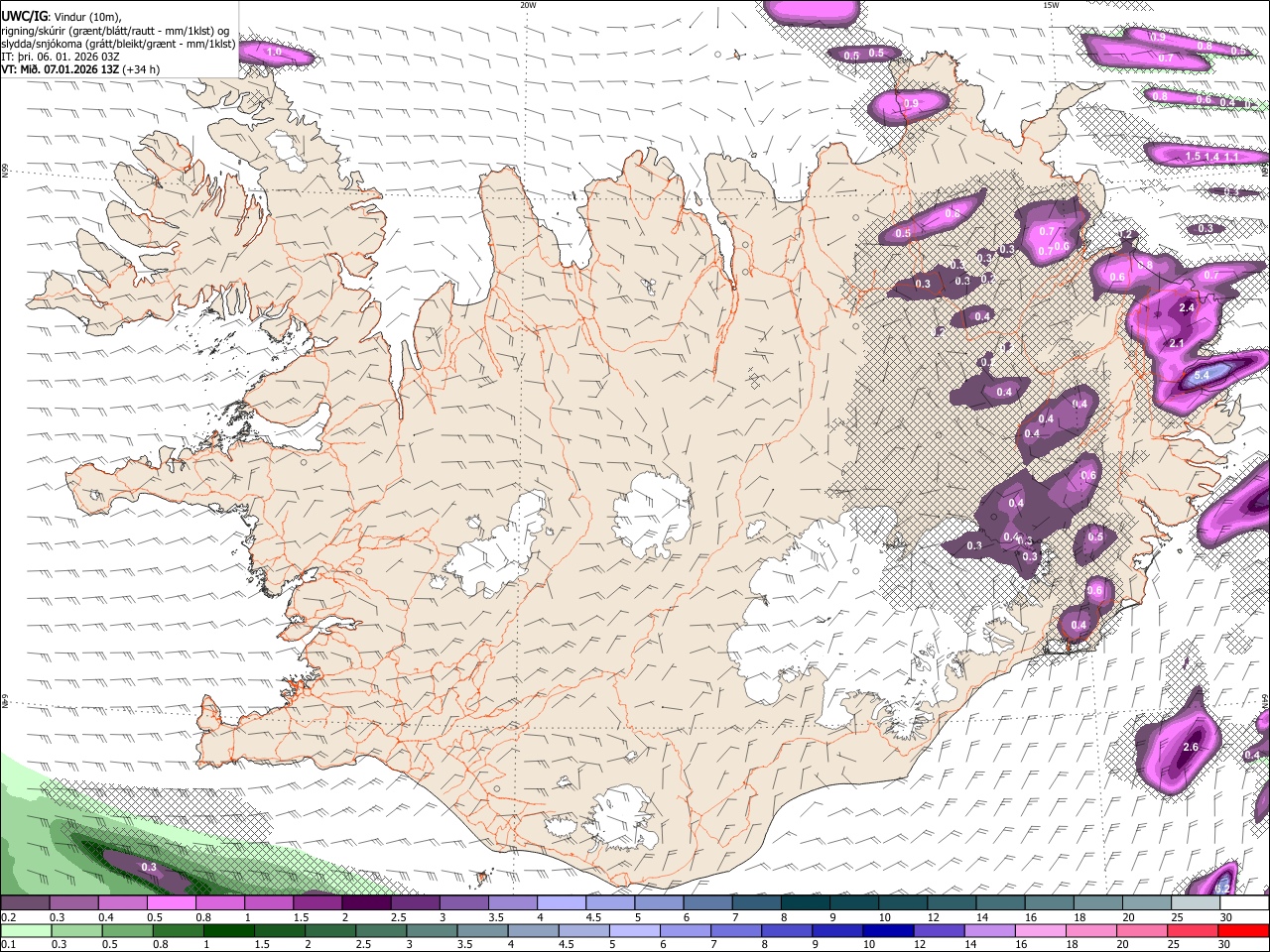
Task: Click the pale green rain swatch between 0.1 and 0.3
Action: (x=26, y=930)
